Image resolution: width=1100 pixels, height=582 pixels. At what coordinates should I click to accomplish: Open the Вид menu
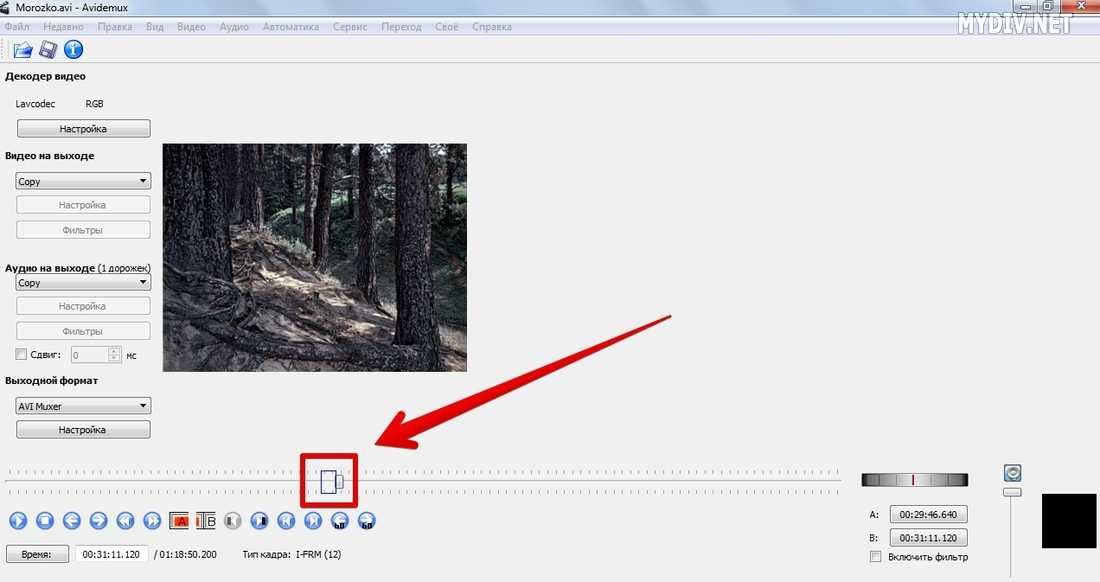click(x=154, y=27)
